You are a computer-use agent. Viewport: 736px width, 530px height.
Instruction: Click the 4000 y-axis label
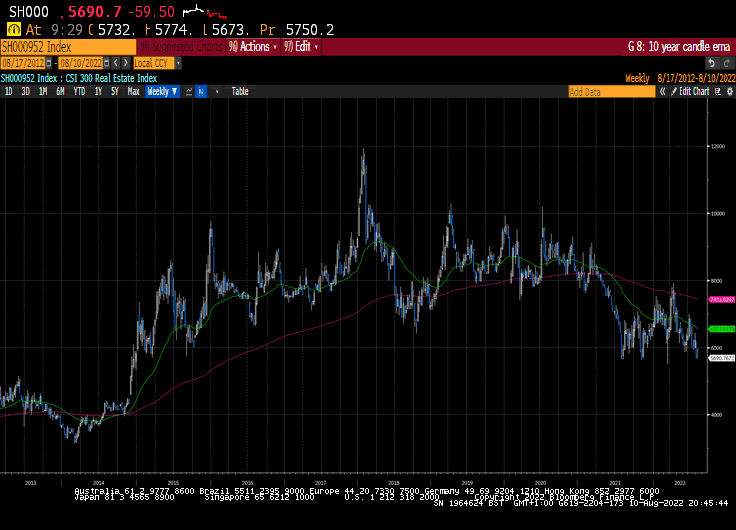pos(716,415)
